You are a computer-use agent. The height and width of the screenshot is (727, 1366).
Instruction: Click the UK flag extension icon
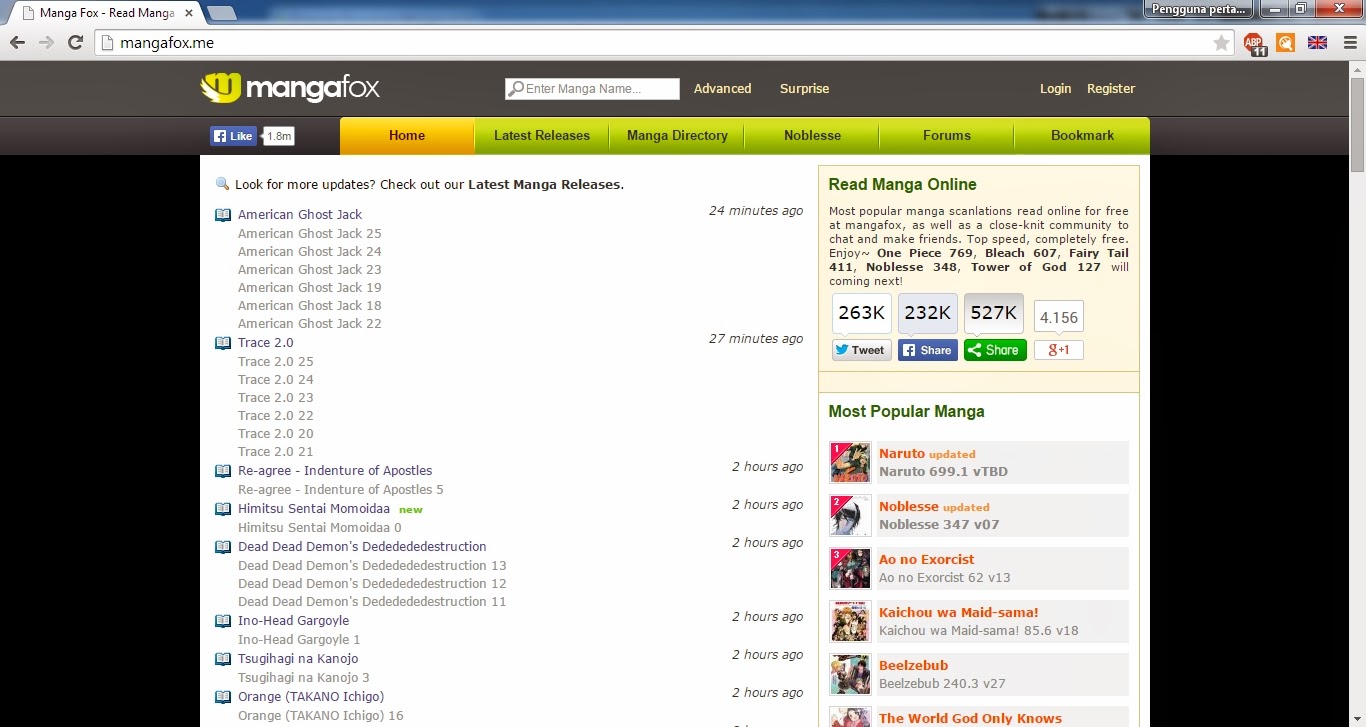tap(1317, 43)
